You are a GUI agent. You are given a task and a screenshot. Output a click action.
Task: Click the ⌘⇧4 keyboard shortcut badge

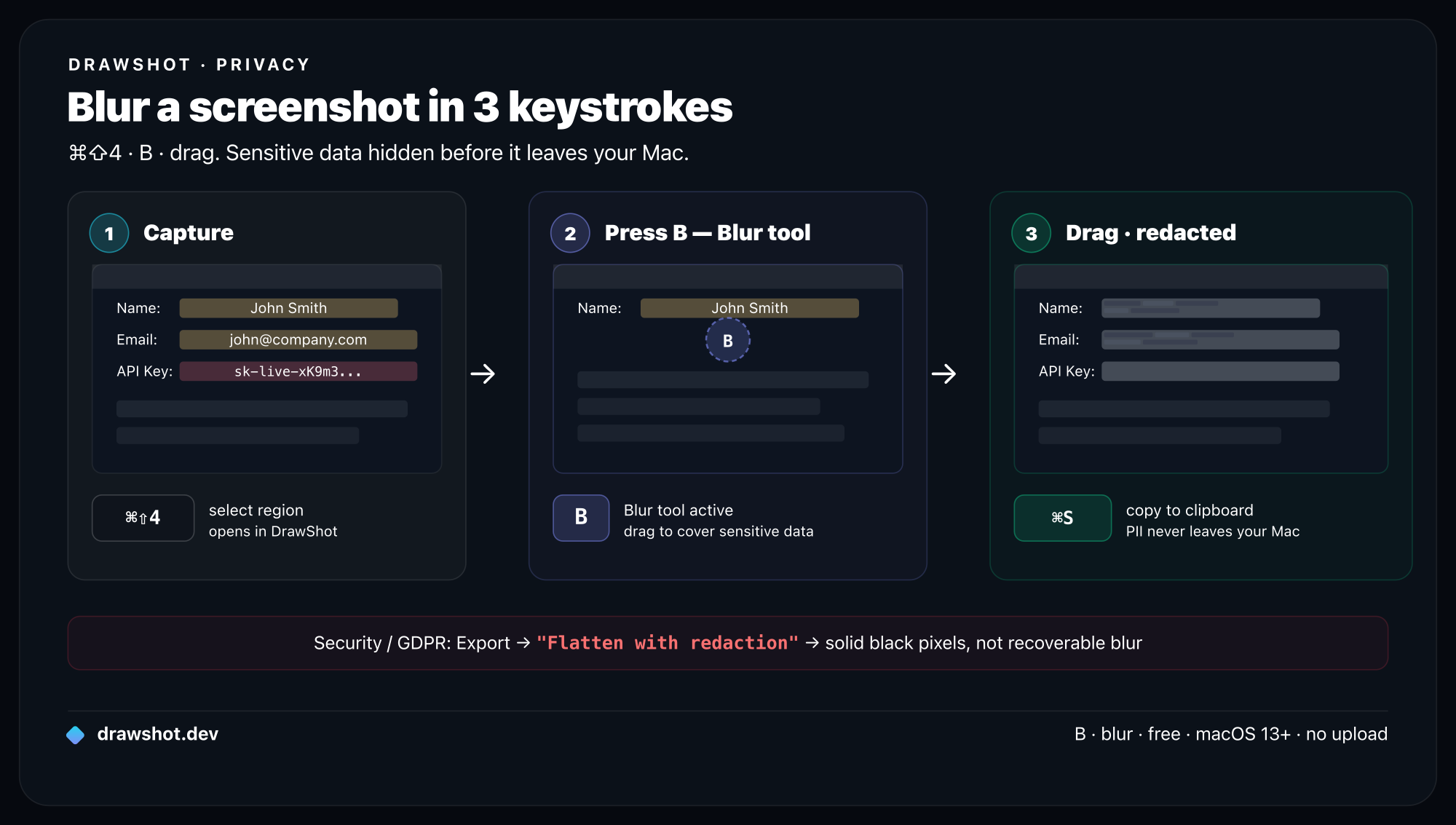(143, 518)
